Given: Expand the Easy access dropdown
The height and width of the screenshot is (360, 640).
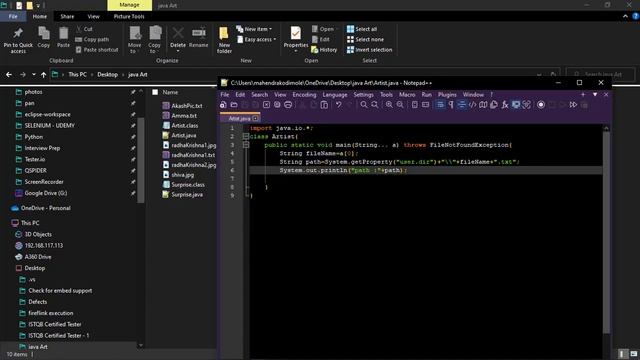Looking at the screenshot, I should 256,39.
